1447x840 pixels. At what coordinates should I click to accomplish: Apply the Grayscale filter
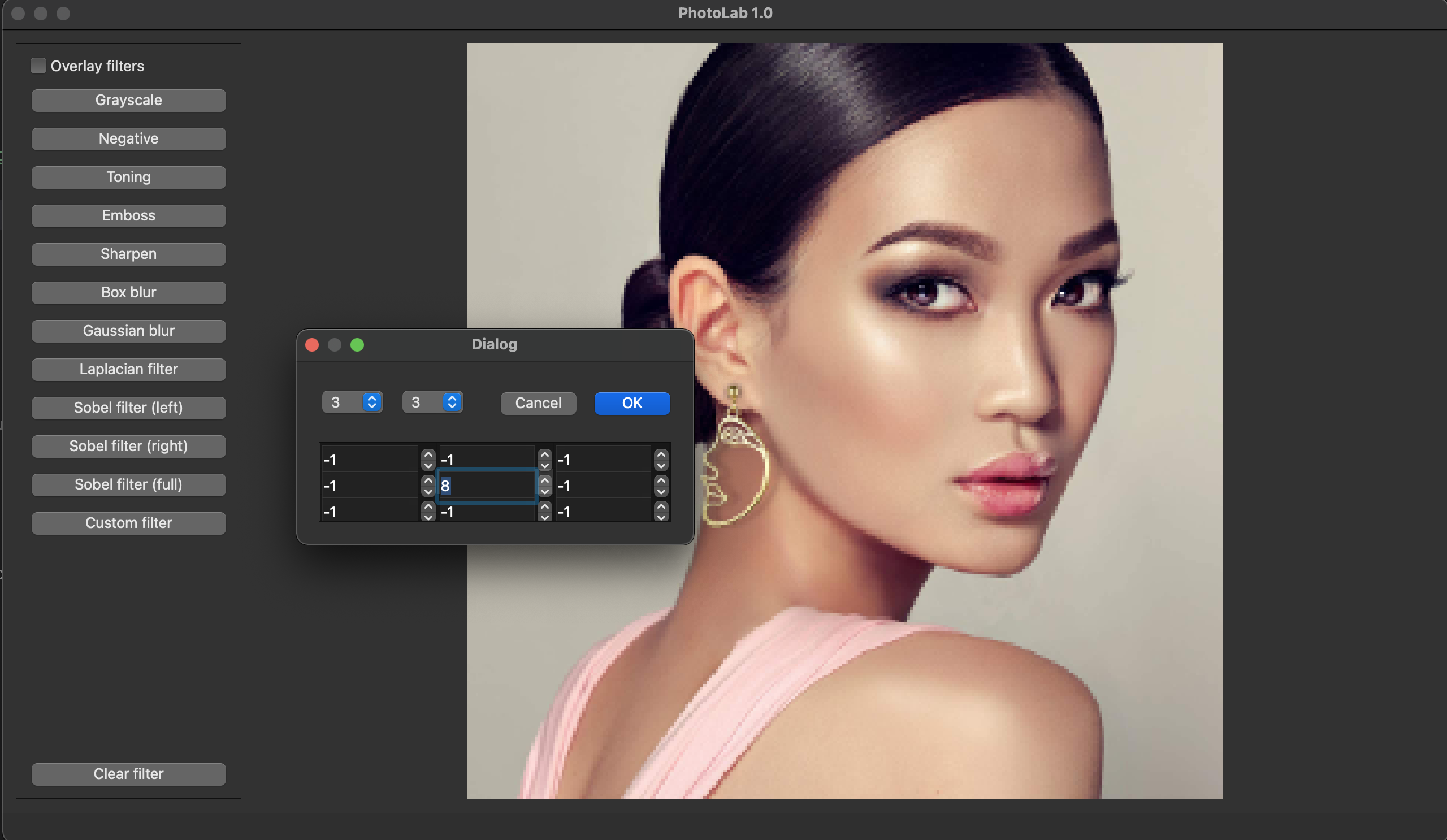pos(129,101)
